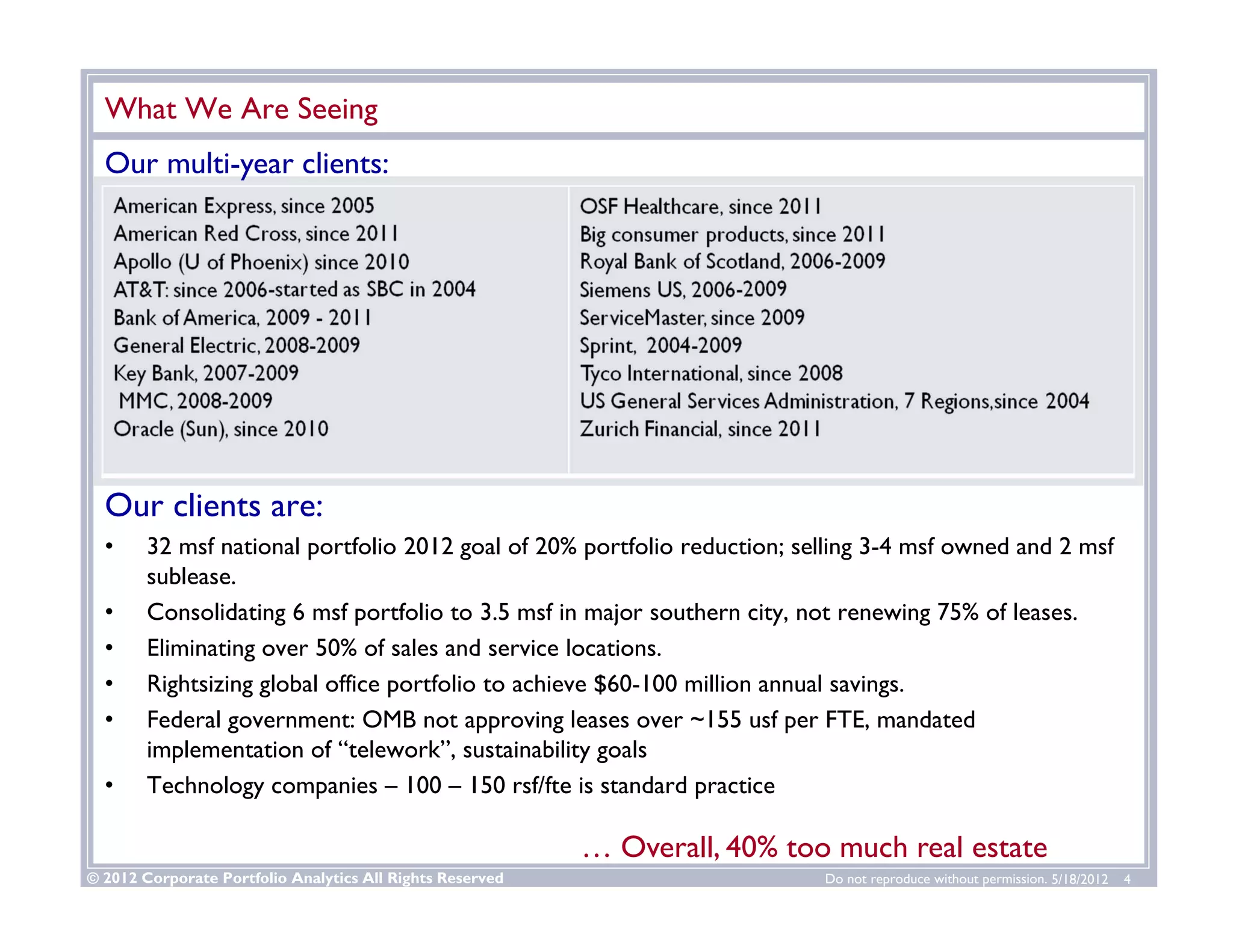Click 'Our clients are:' heading
Image resolution: width=1233 pixels, height=952 pixels.
click(x=214, y=505)
